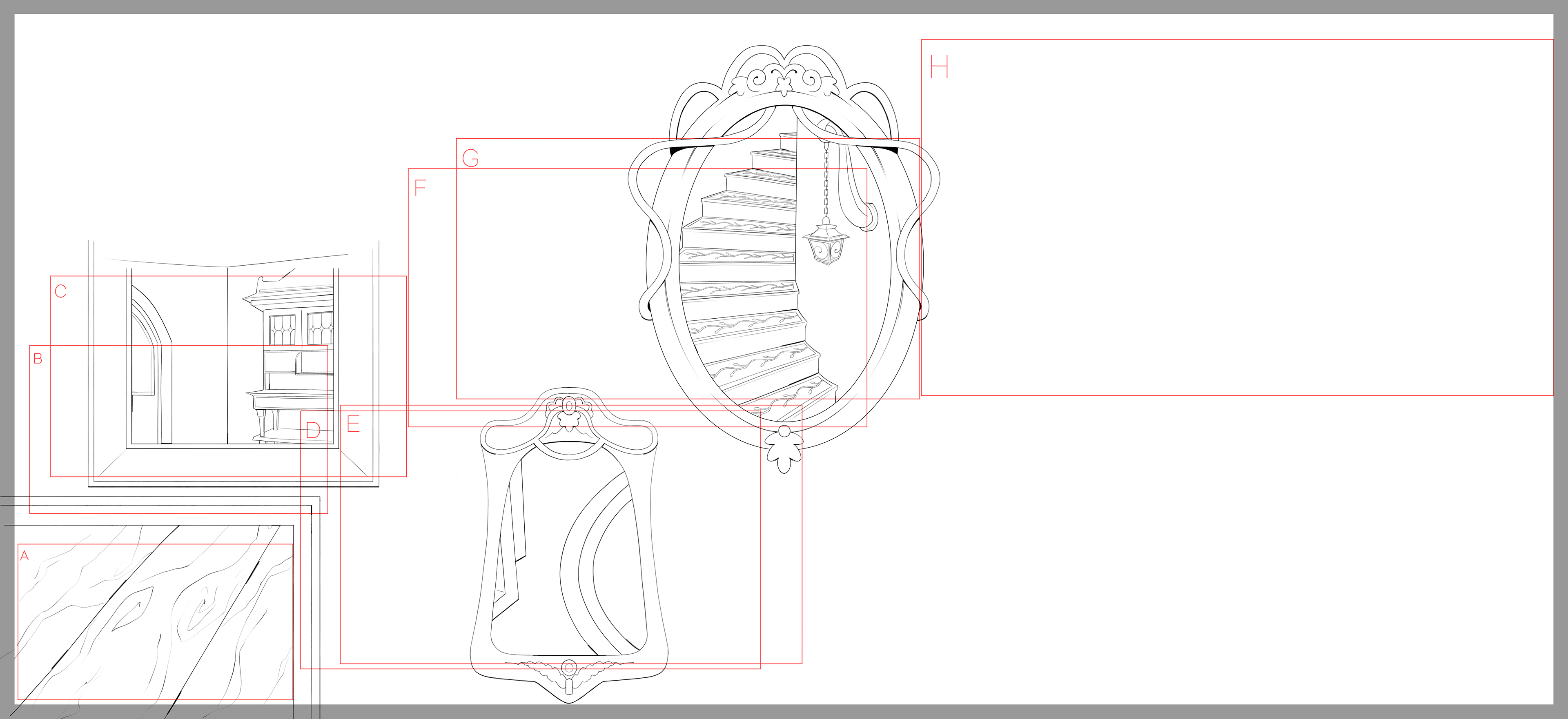1568x719 pixels.
Task: Click the scroll crest atop oval mirror
Action: (784, 79)
